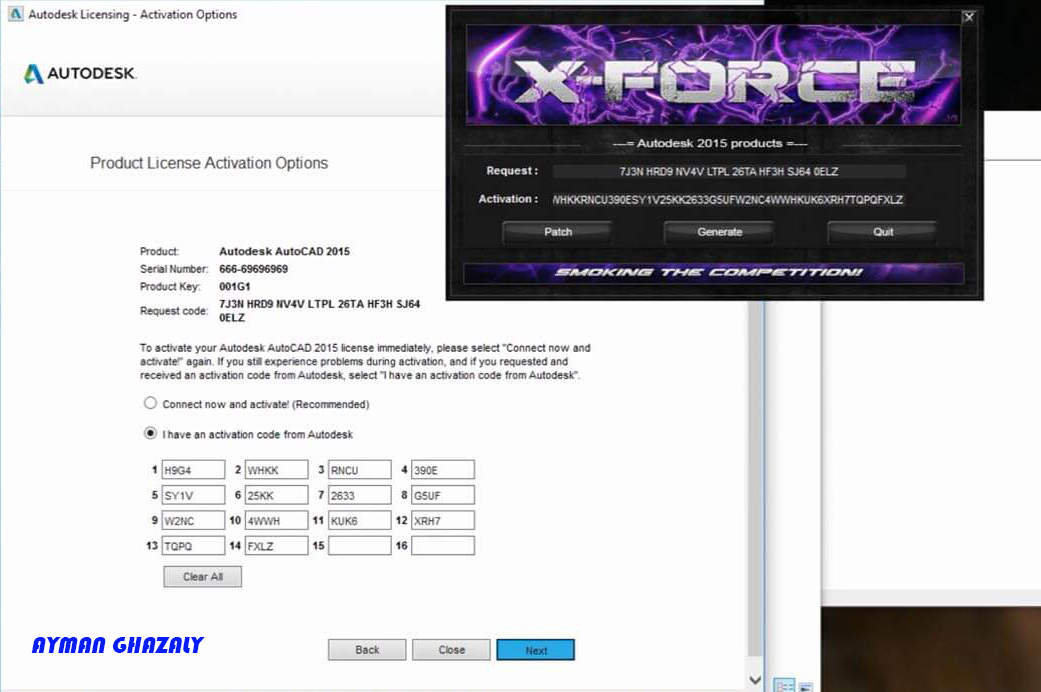The image size is (1041, 692).
Task: Click the Activation field in X-Force
Action: 728,199
